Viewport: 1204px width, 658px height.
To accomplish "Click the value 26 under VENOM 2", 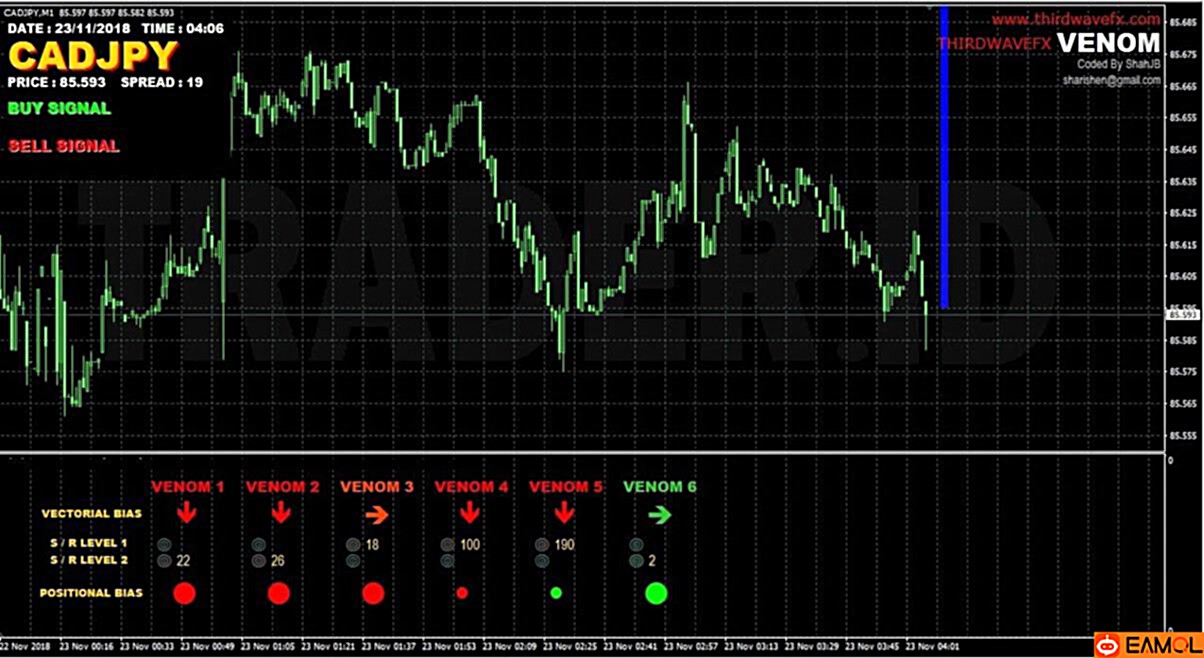I will [x=278, y=561].
